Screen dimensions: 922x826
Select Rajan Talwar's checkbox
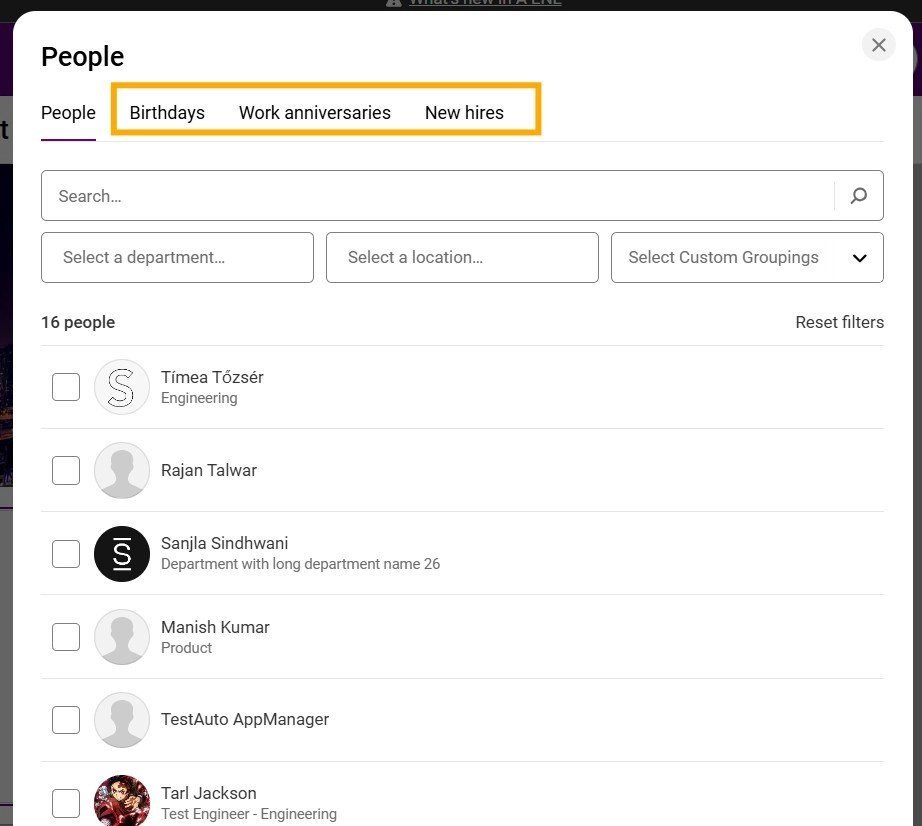coord(66,470)
